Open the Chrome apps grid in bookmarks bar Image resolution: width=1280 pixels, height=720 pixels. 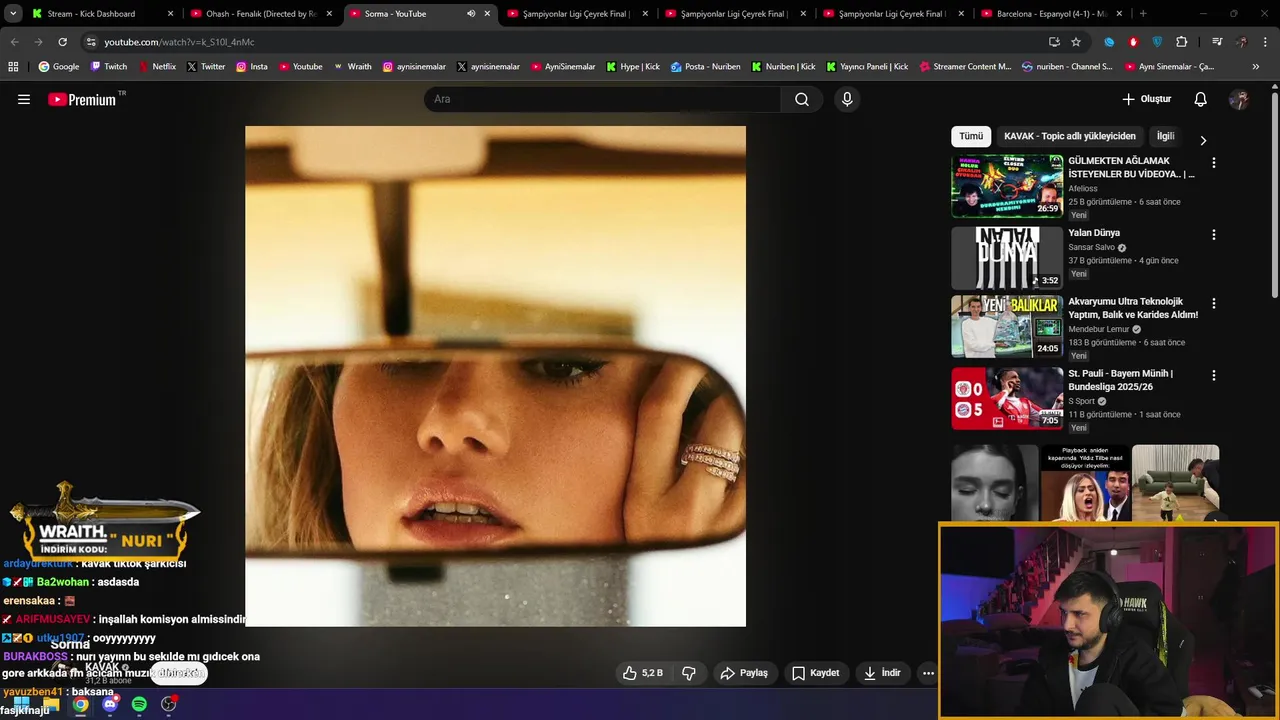pos(13,67)
